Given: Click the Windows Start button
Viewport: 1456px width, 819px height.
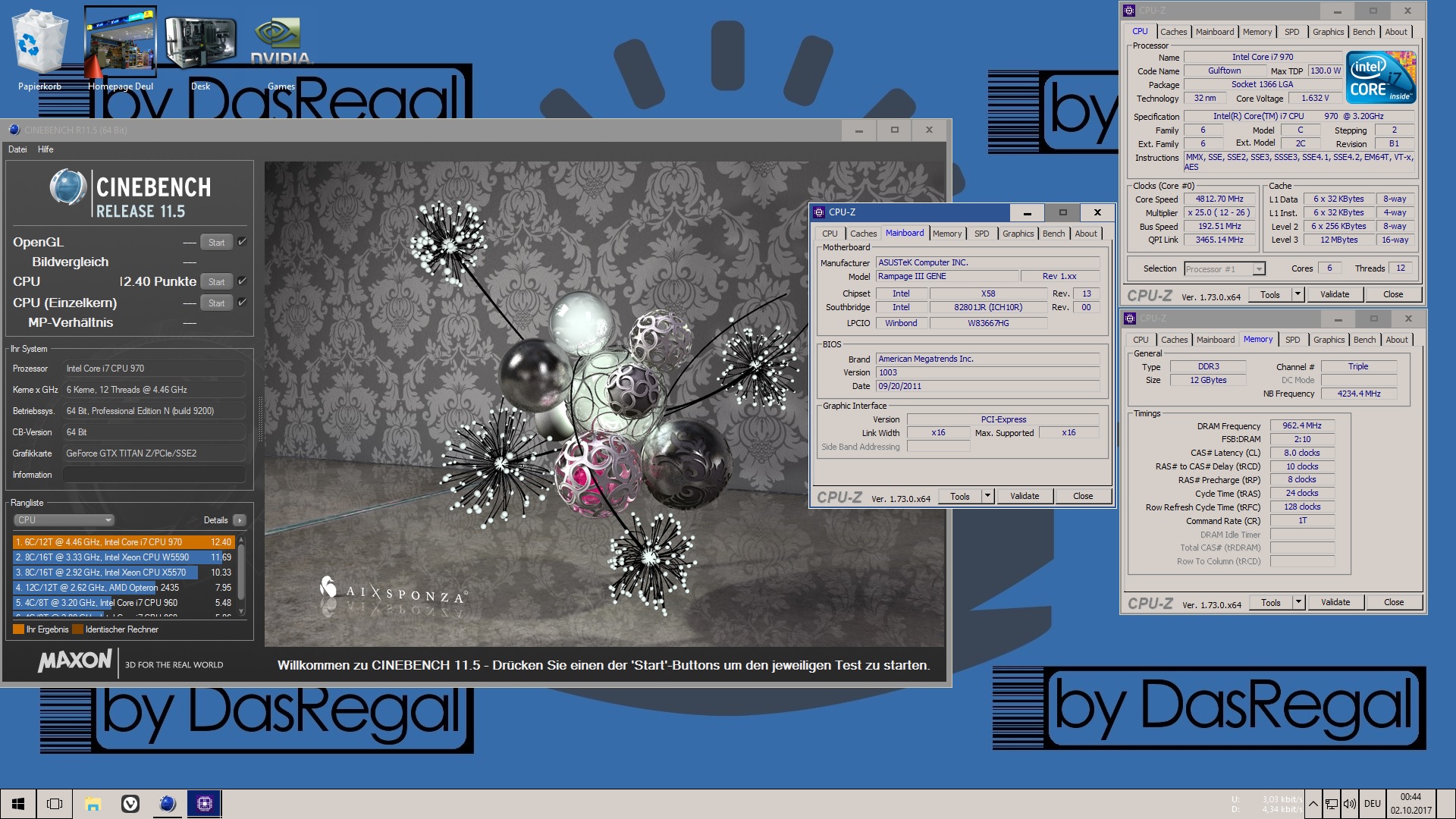Looking at the screenshot, I should 18,804.
